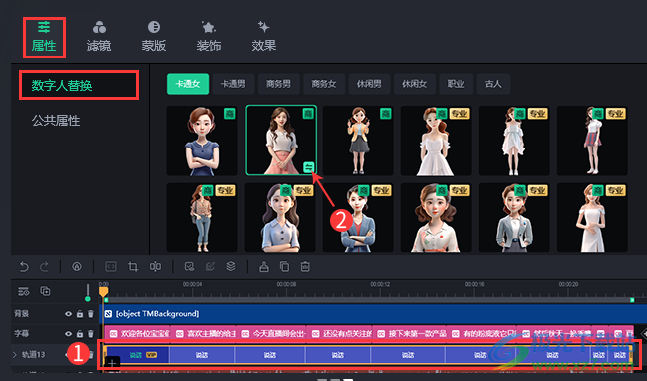Click the green range start marker on the timeline
This screenshot has height=381, width=647.
pyautogui.click(x=106, y=300)
